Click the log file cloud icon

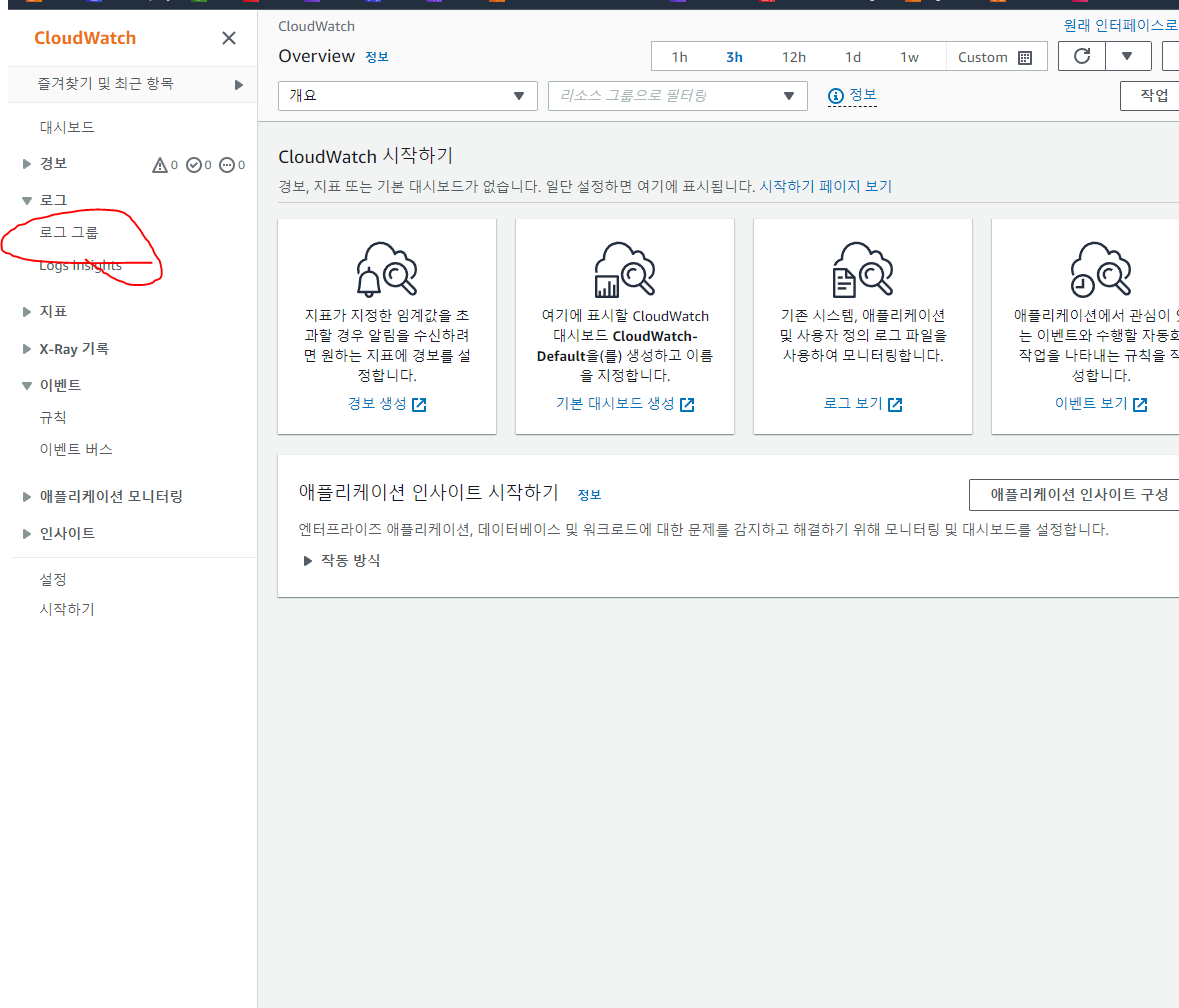(x=862, y=269)
